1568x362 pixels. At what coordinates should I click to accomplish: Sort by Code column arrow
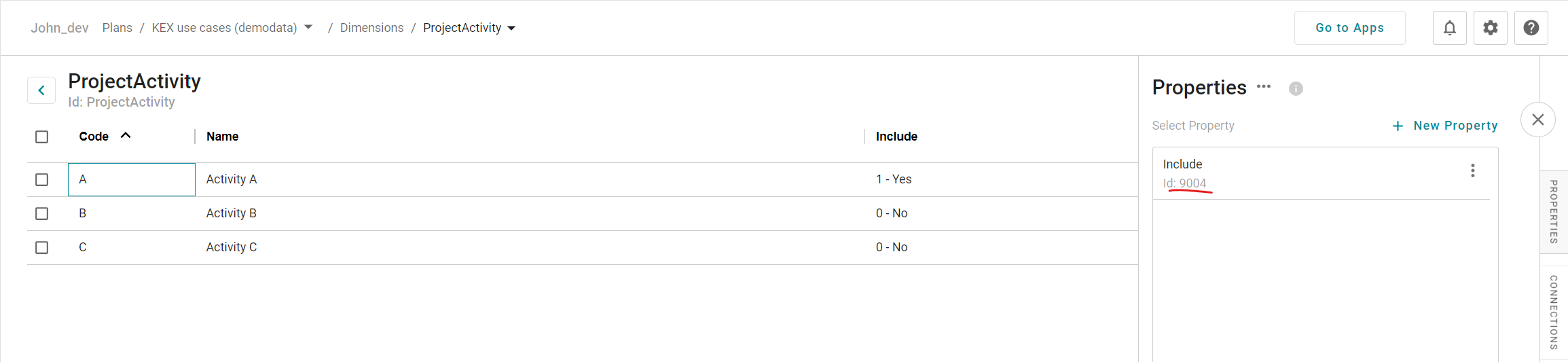(x=126, y=136)
